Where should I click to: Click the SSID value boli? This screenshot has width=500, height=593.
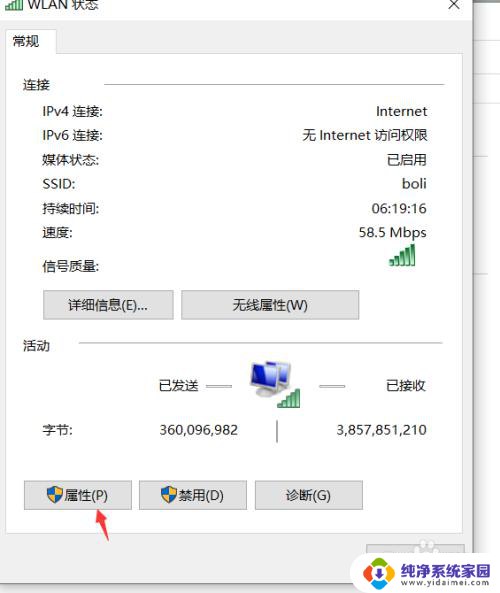coord(414,184)
